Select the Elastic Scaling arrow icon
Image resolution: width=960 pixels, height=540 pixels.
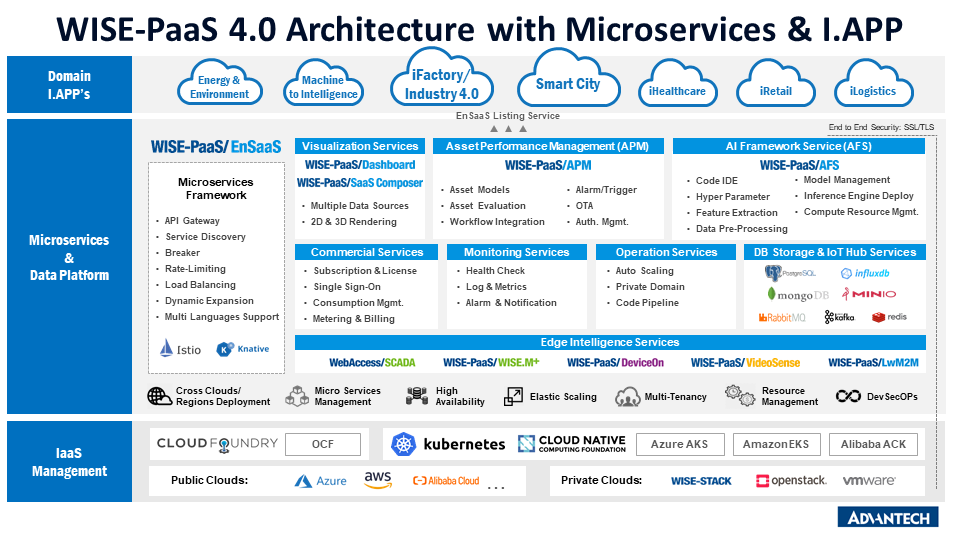(x=513, y=396)
